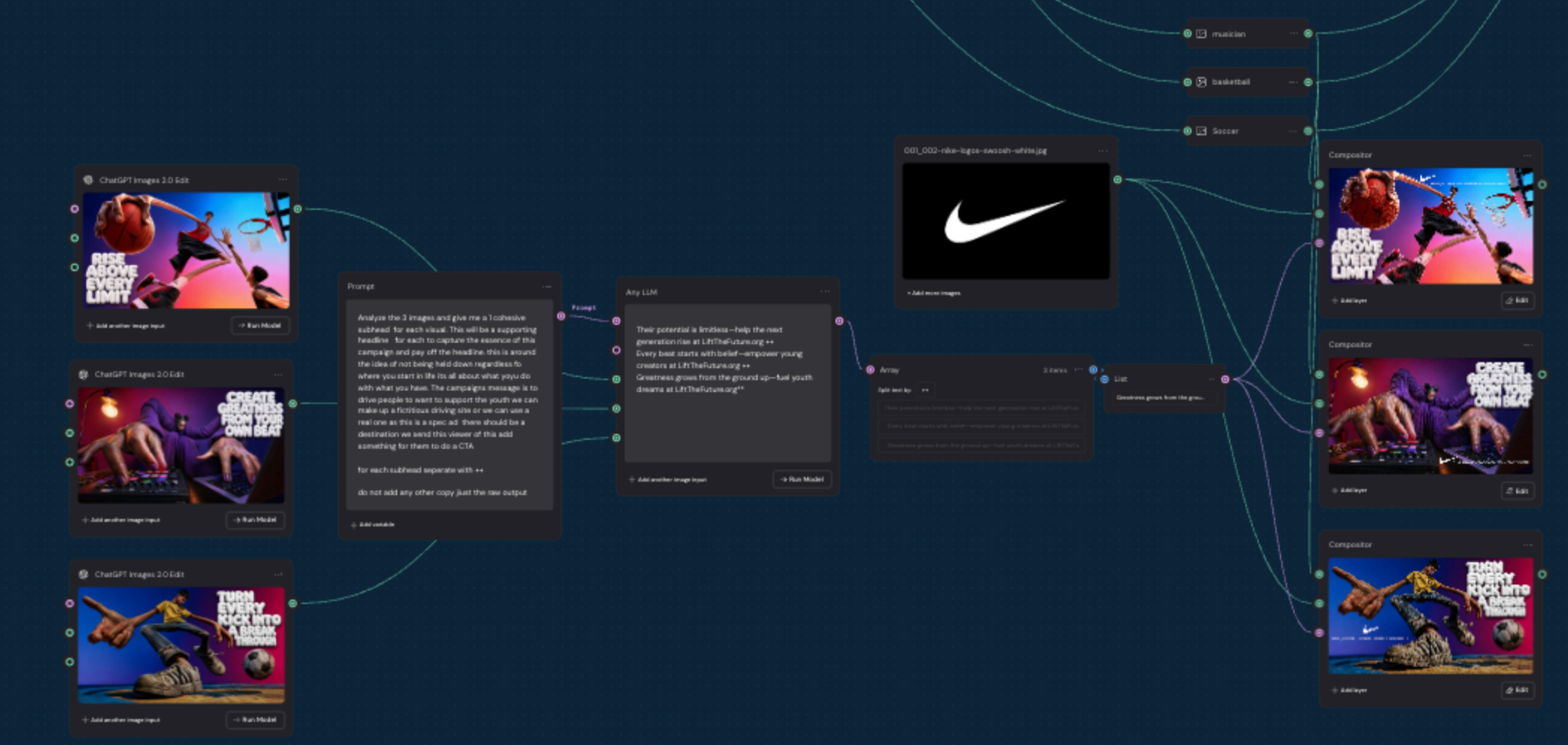Click the green output port of the Soccer node
Viewport: 1568px width, 745px height.
pos(1308,131)
